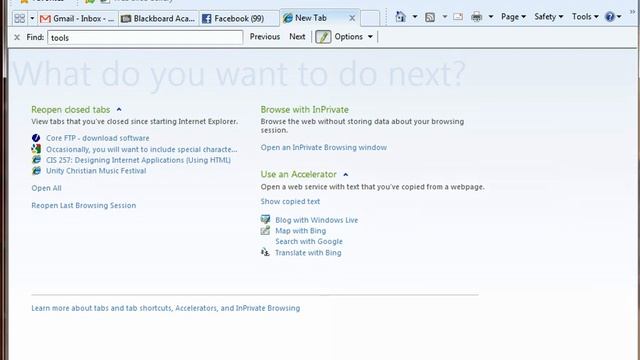Click Open All closed tabs link

(x=47, y=188)
